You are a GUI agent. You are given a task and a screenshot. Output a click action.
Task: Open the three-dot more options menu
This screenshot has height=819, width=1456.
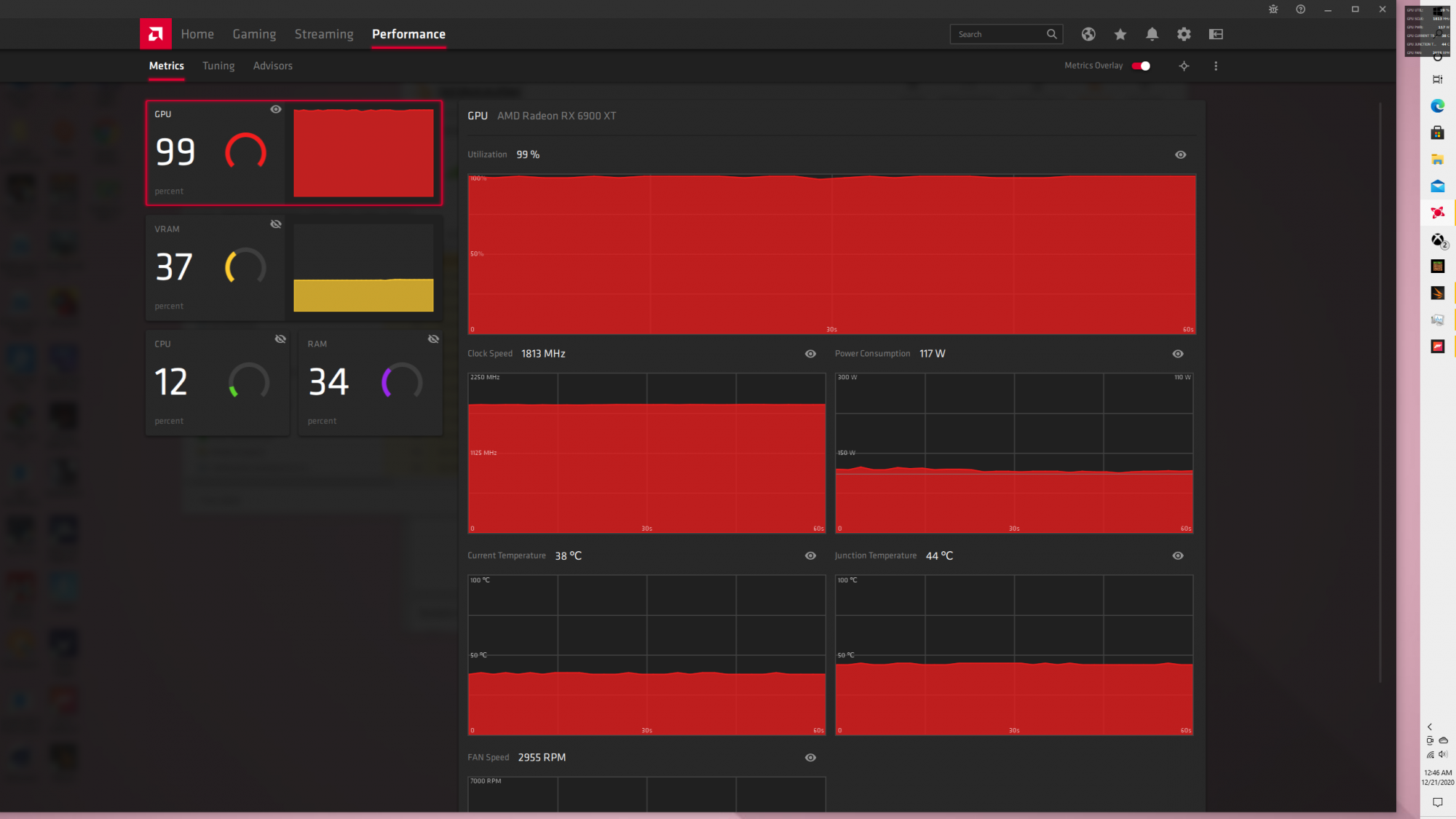(1216, 66)
